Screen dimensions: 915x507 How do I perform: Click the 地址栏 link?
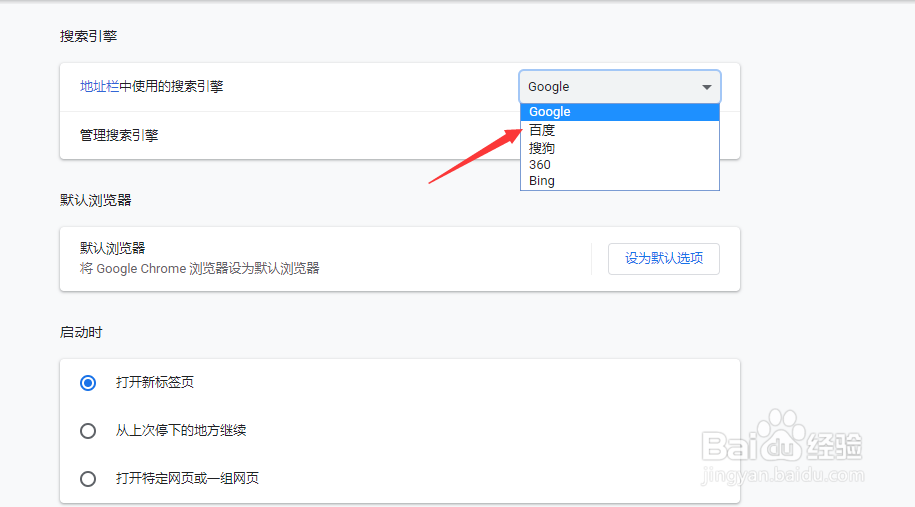[99, 87]
